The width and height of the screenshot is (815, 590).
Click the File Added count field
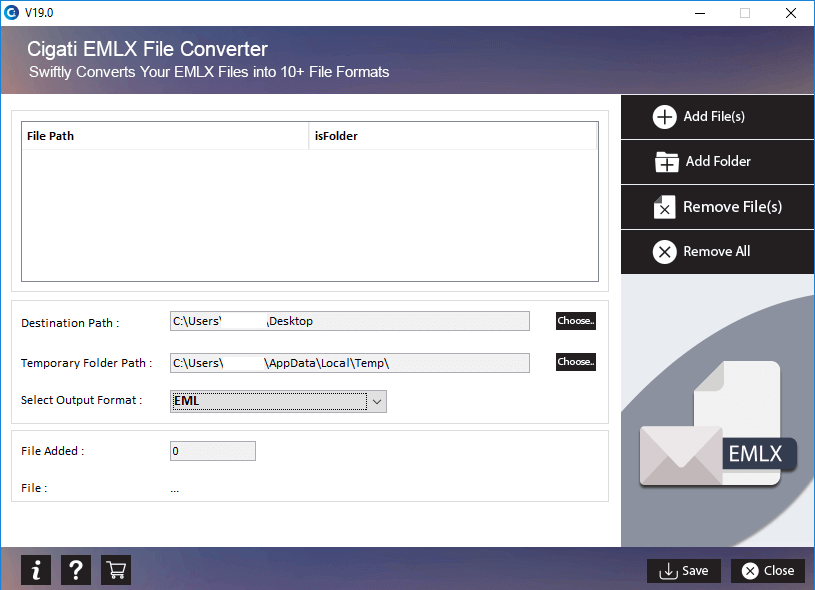tap(213, 451)
